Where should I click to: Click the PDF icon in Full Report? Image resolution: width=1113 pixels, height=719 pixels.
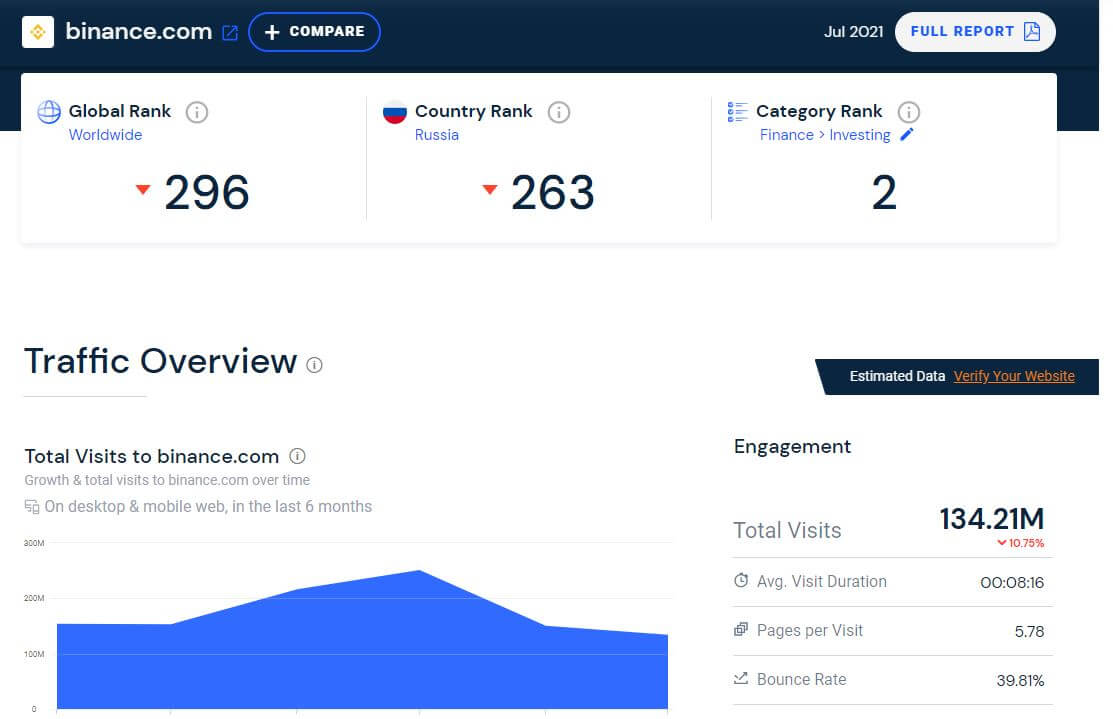point(1032,31)
